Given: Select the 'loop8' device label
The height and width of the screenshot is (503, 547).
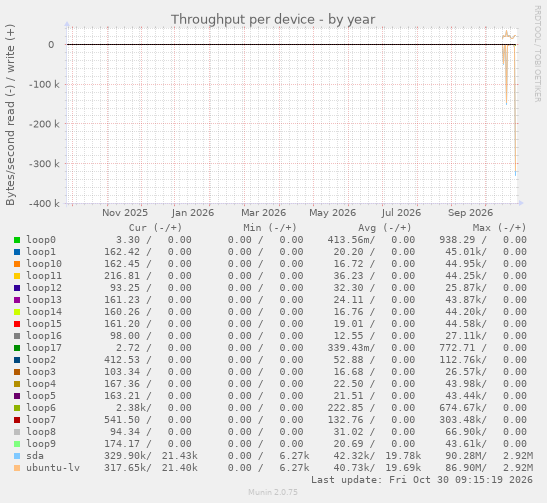Looking at the screenshot, I should [x=41, y=432].
